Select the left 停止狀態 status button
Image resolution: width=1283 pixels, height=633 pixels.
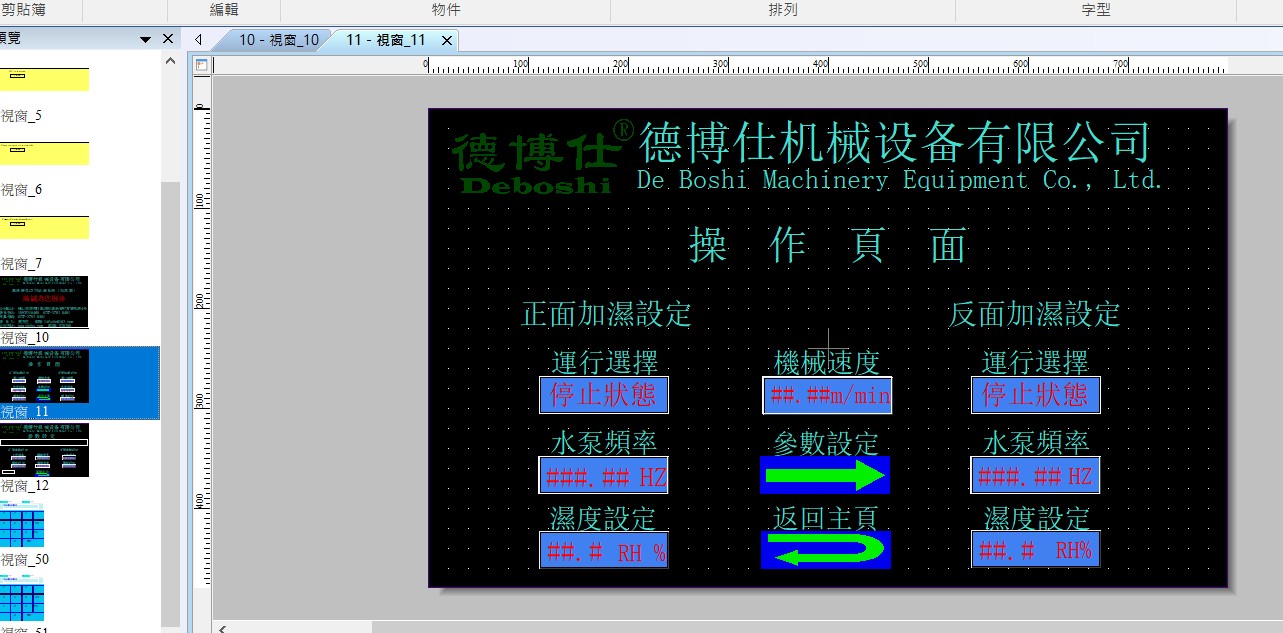click(603, 395)
